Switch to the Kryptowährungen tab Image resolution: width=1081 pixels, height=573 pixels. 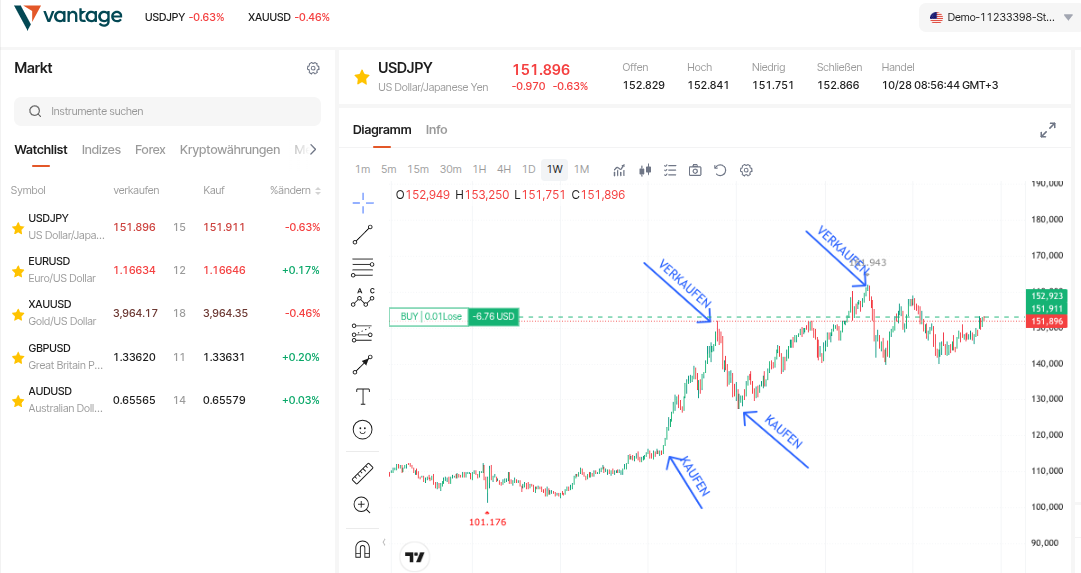(230, 150)
